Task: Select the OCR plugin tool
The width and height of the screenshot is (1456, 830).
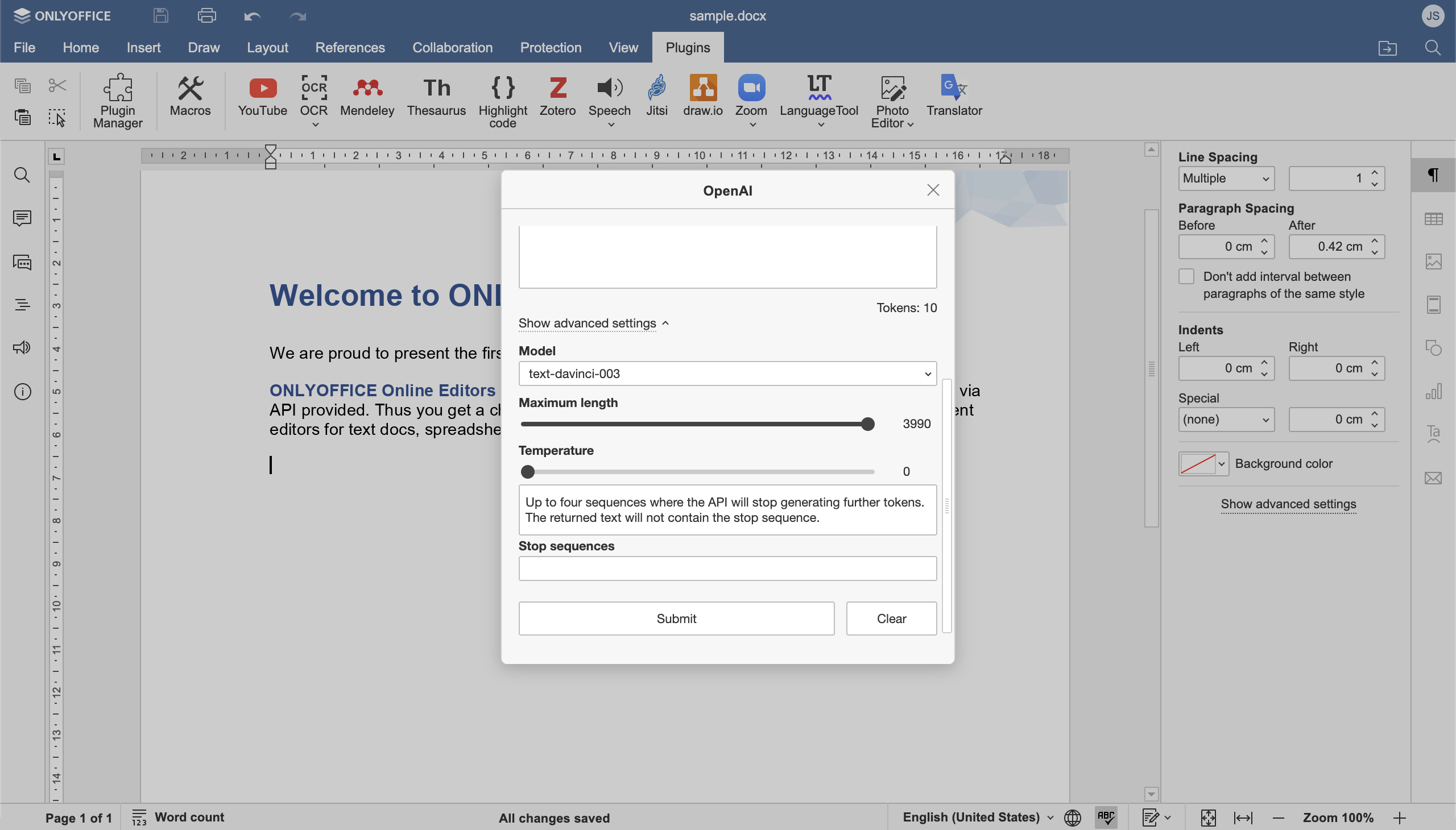Action: [313, 99]
